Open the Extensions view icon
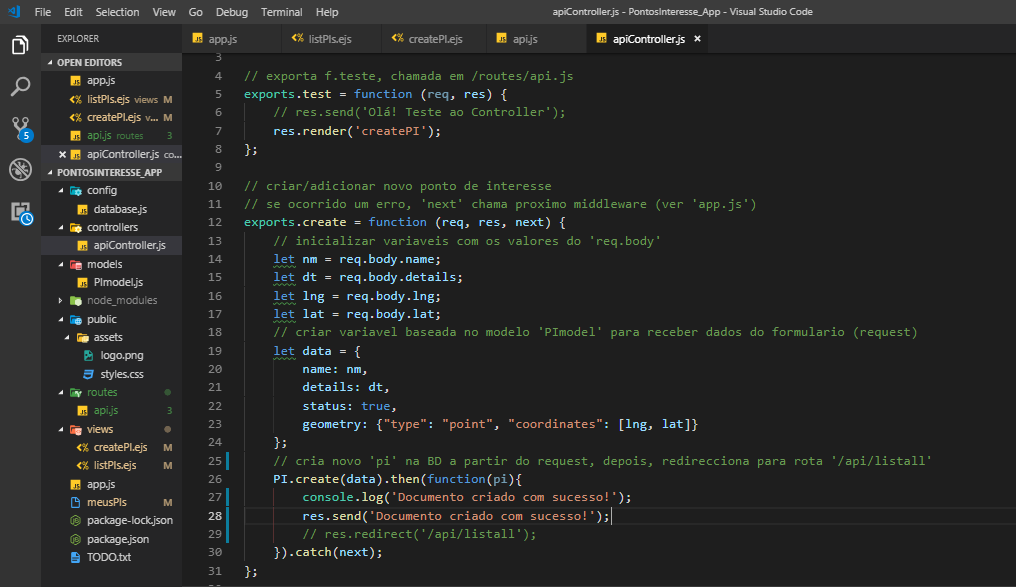The image size is (1016, 587). pos(20,212)
